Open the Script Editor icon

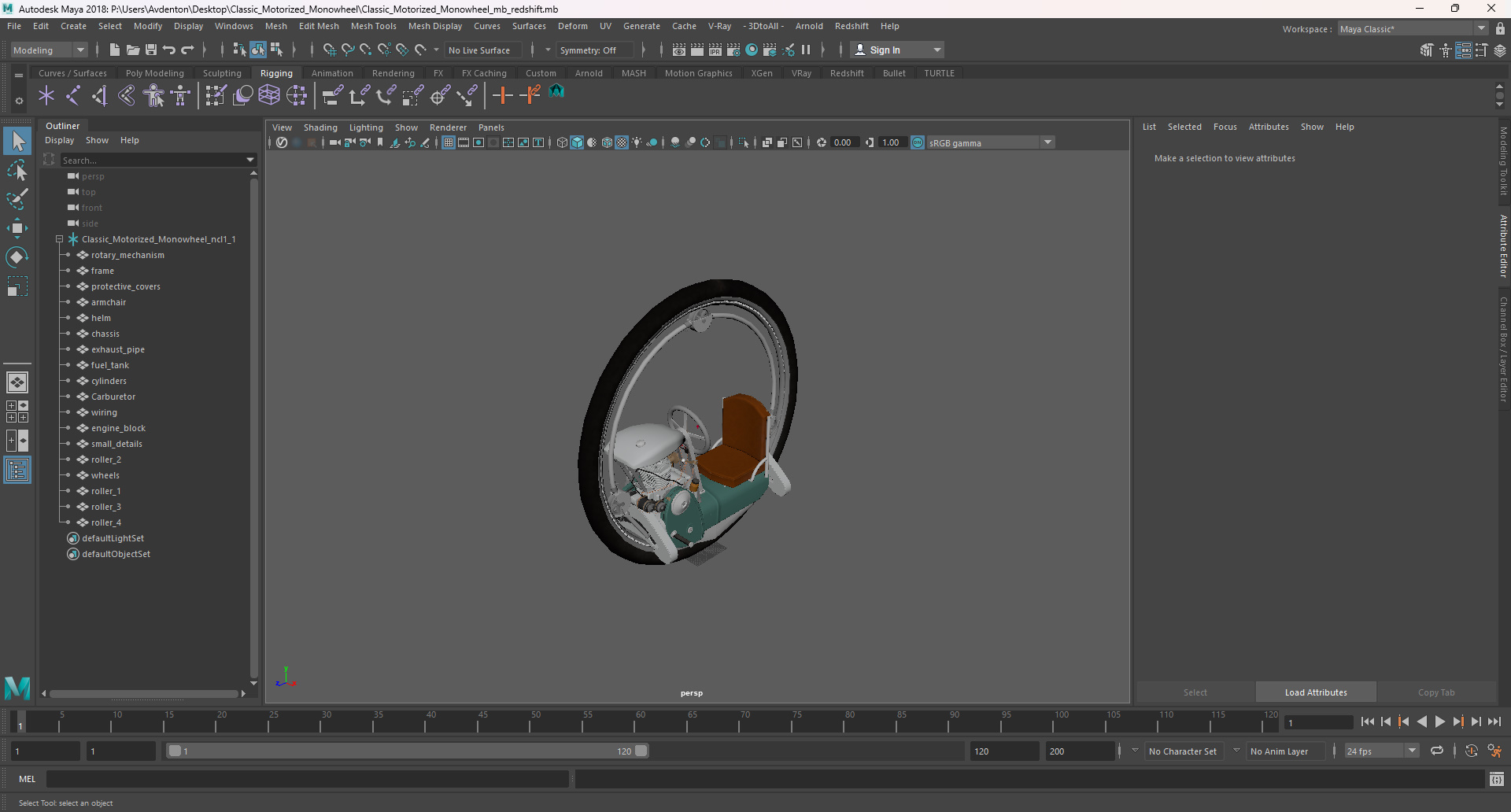(x=1497, y=779)
